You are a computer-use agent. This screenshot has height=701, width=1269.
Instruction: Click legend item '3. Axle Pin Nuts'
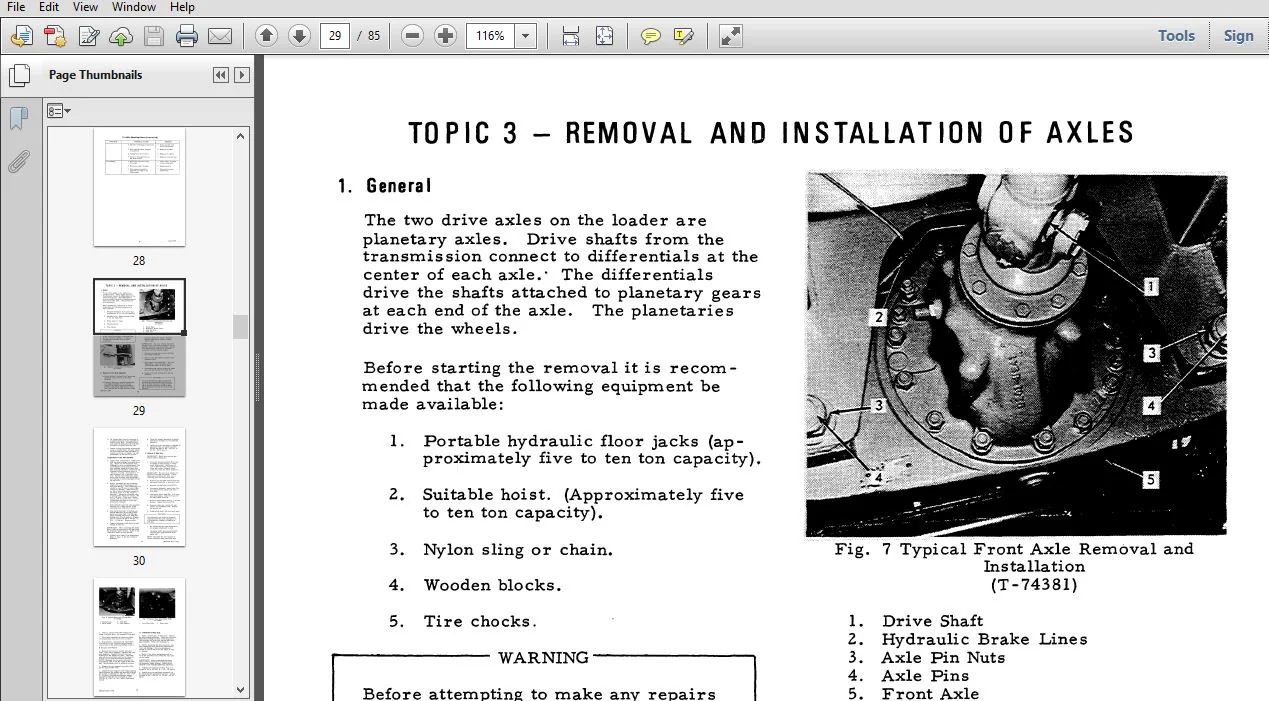click(926, 657)
